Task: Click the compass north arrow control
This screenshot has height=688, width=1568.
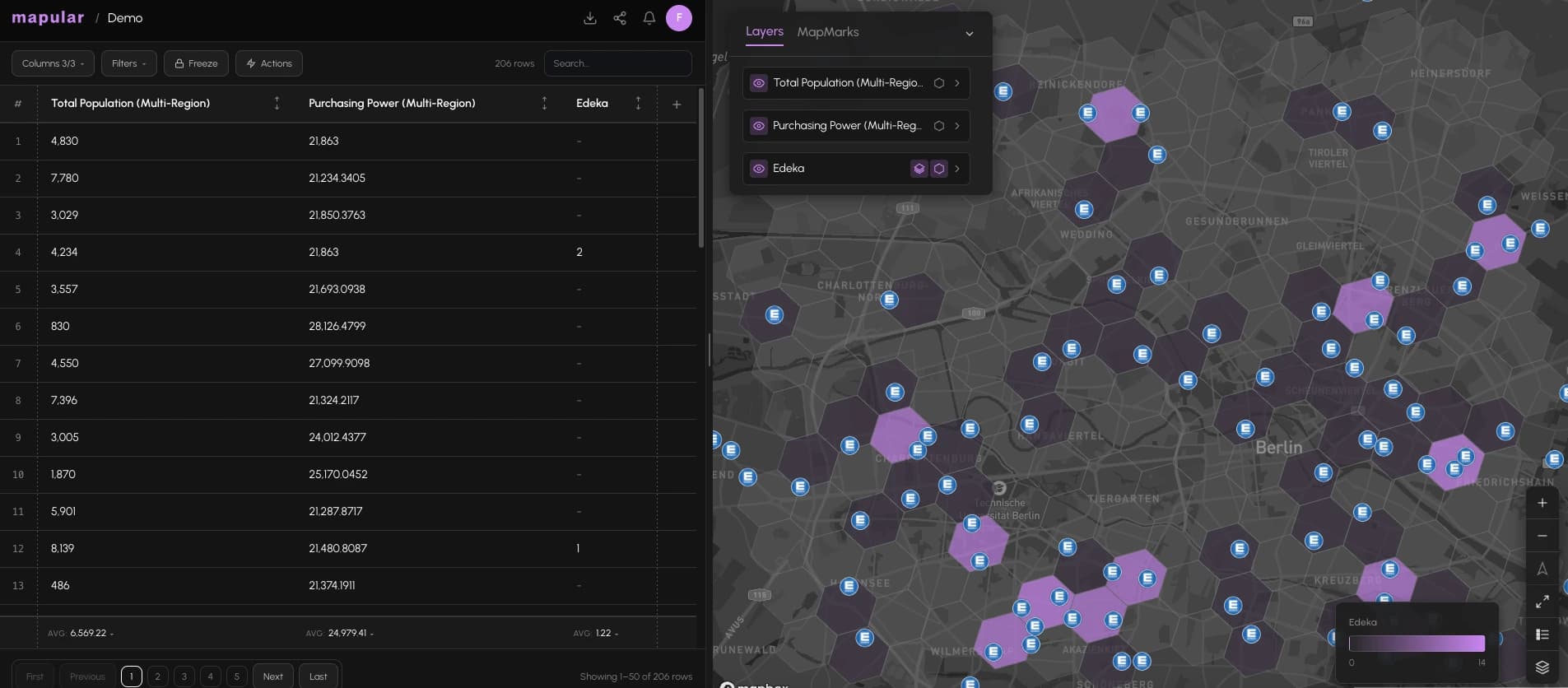Action: (x=1542, y=569)
